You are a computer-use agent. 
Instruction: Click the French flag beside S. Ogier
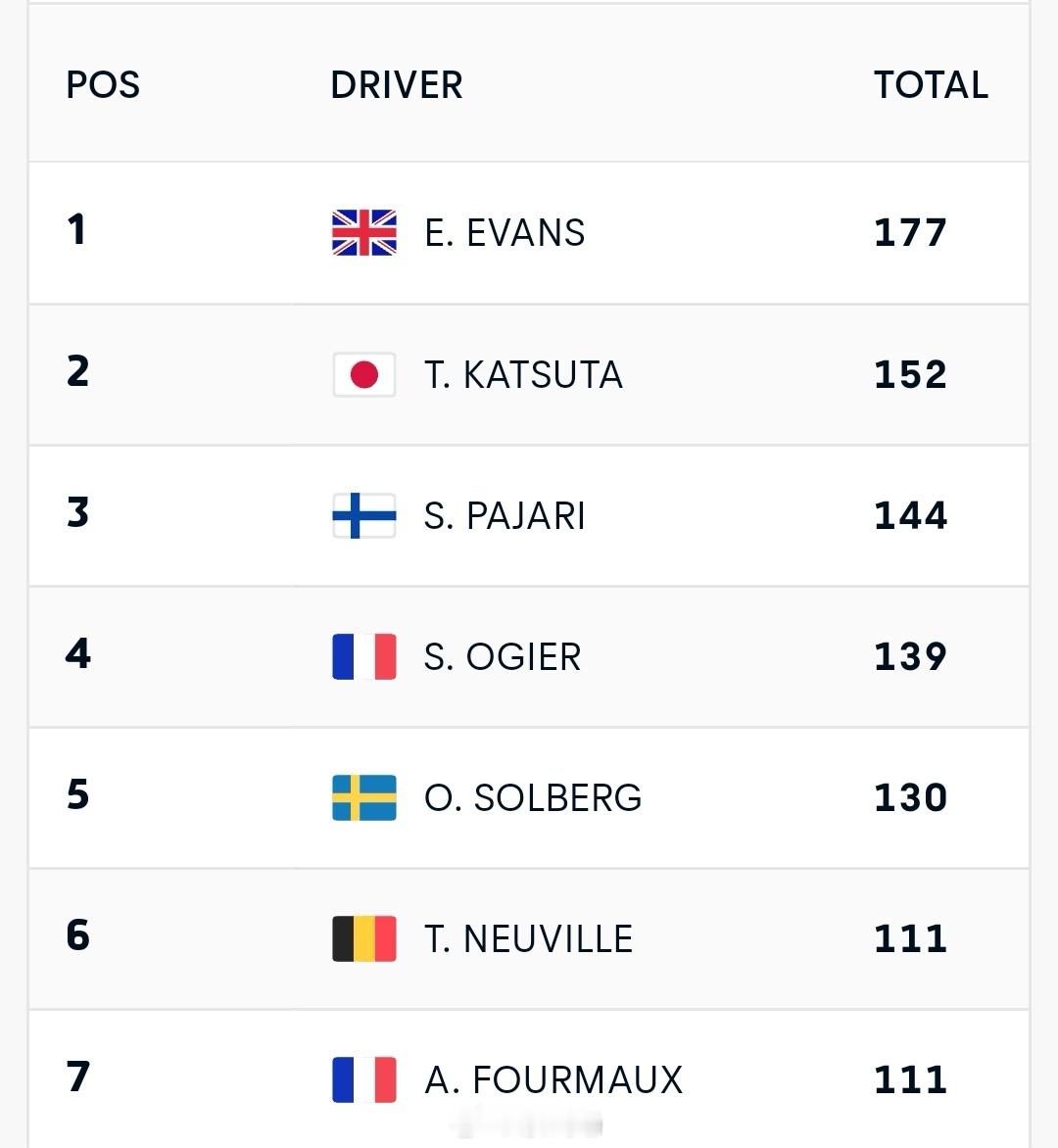click(x=363, y=656)
